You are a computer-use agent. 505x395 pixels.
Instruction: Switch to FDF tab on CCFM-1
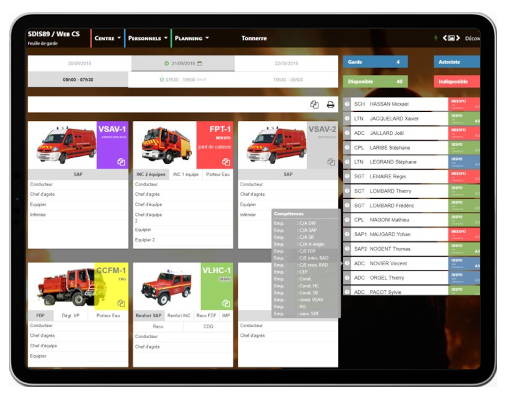[x=40, y=315]
